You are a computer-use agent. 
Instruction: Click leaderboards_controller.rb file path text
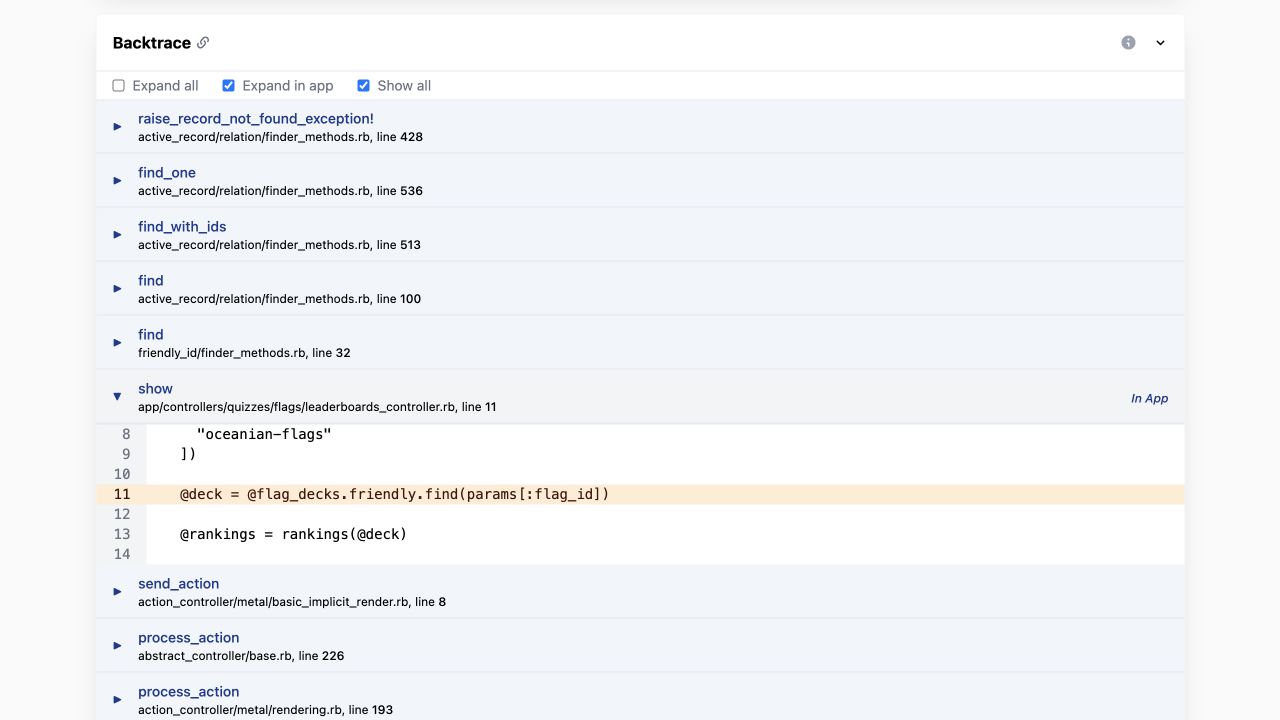(x=317, y=407)
